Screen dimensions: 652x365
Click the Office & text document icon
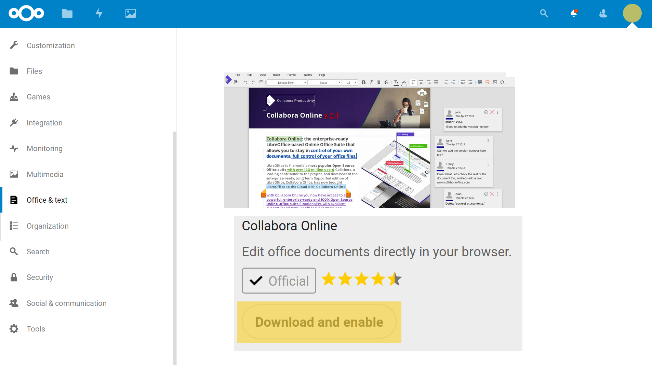[x=14, y=200]
